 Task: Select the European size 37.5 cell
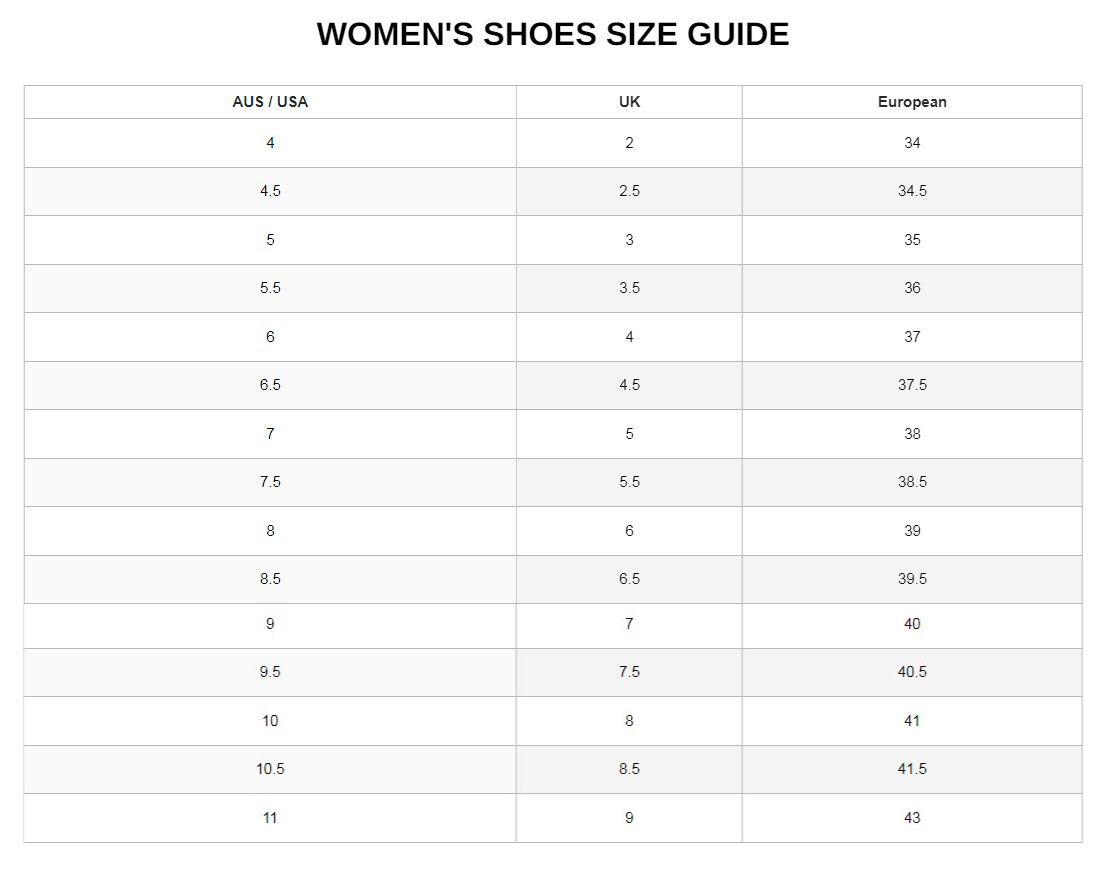(x=912, y=385)
